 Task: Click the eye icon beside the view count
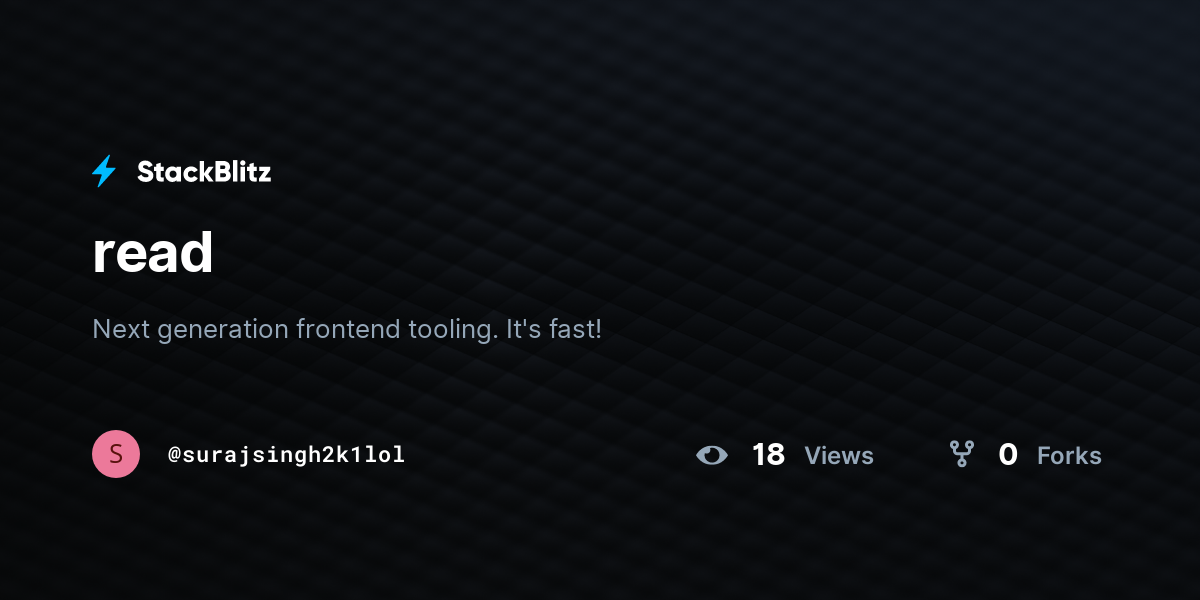(x=712, y=455)
